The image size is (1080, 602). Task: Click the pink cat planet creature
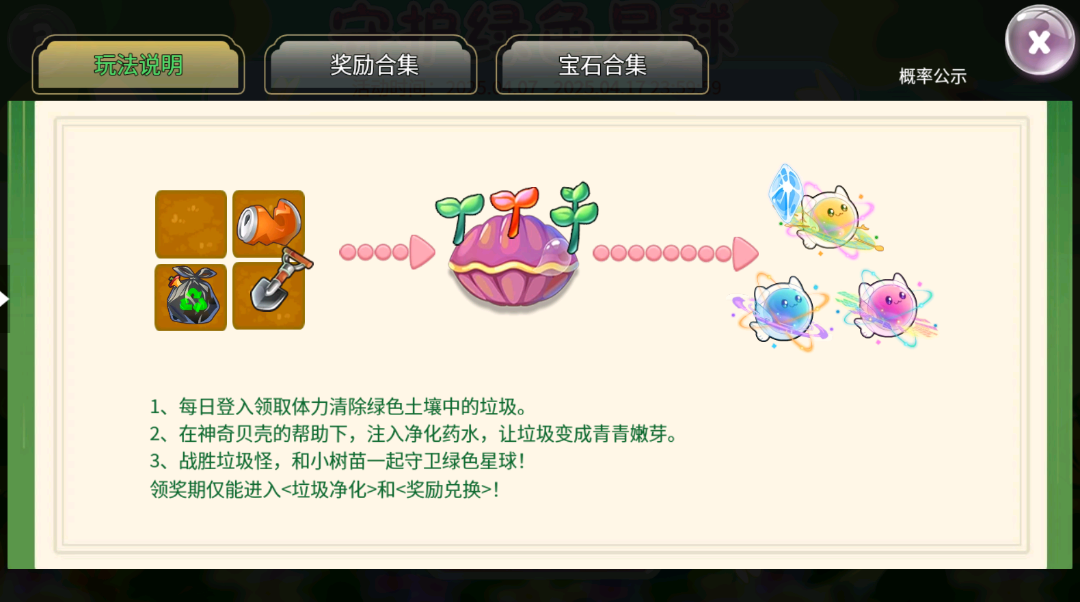click(887, 307)
